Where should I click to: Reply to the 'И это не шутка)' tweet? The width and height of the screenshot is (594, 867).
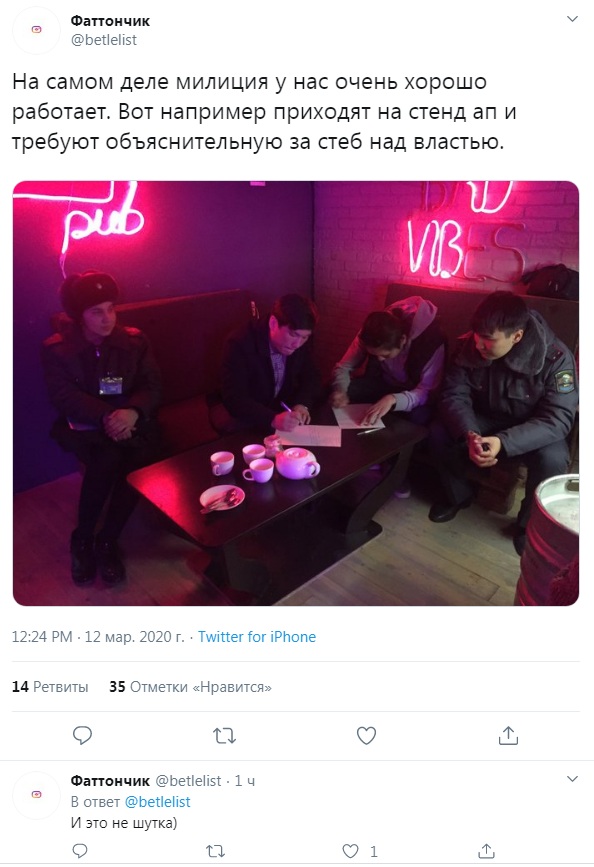(80, 851)
